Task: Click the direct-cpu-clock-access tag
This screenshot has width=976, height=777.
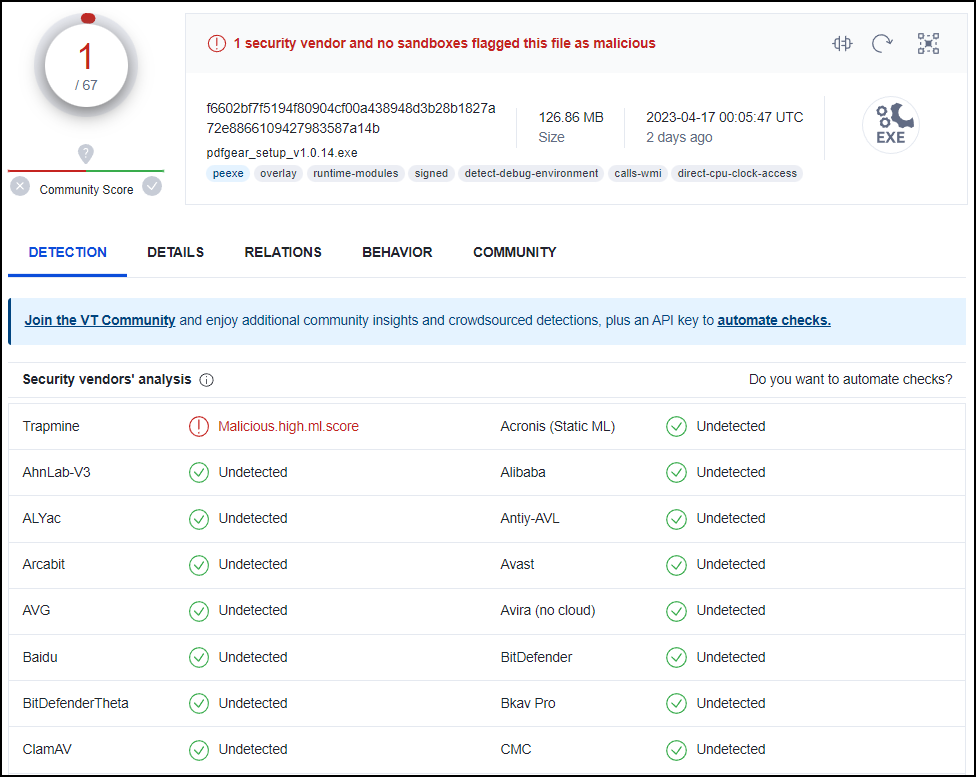Action: 737,173
